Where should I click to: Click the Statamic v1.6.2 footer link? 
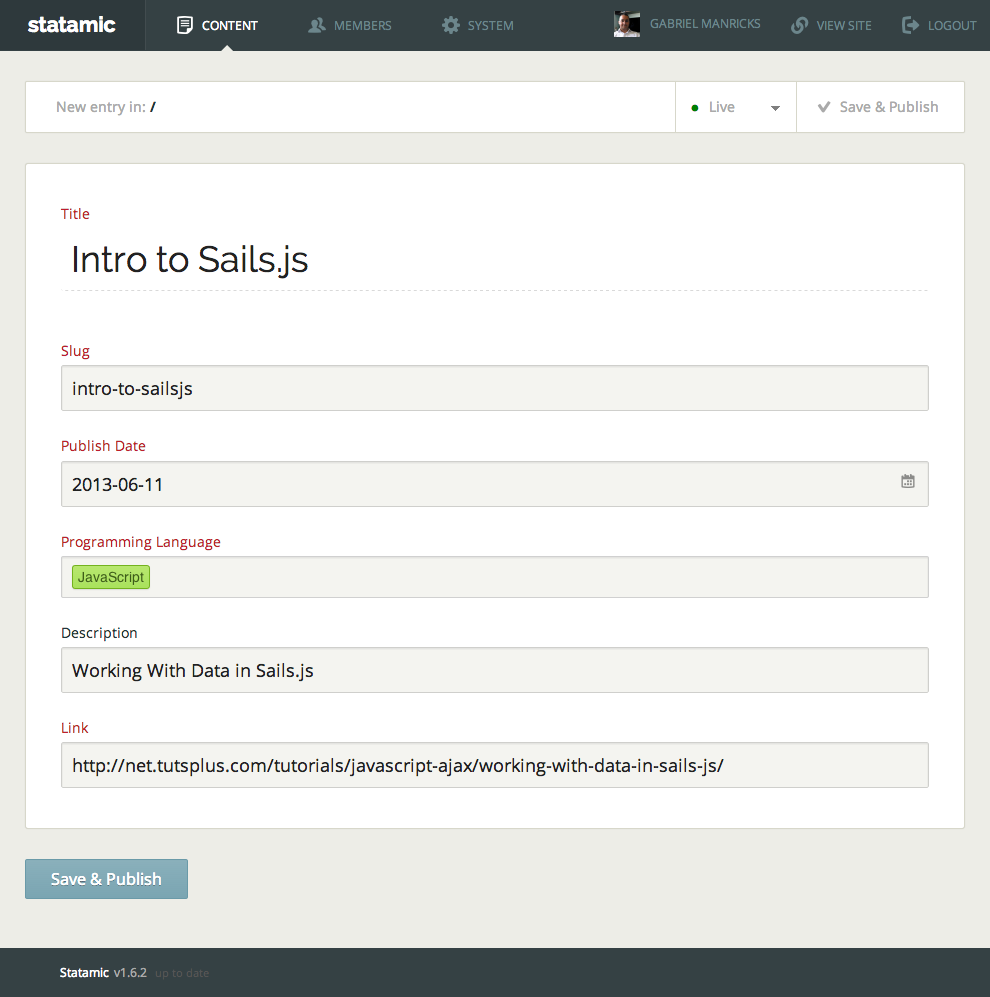(x=102, y=972)
